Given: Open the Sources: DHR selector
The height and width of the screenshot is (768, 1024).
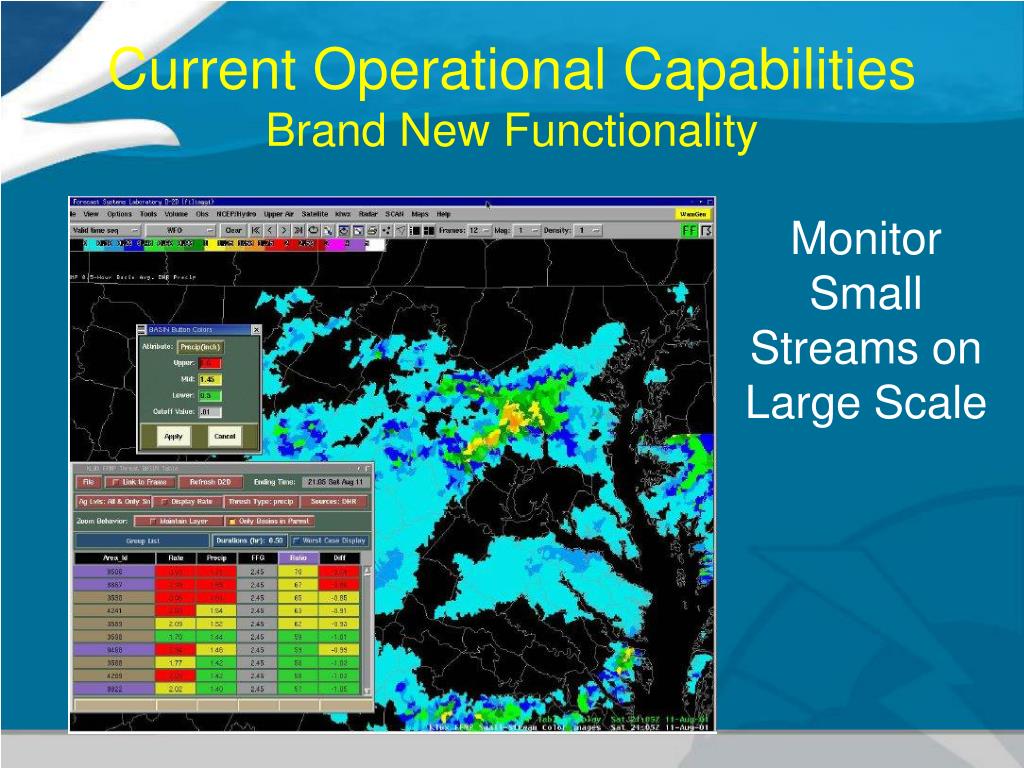Looking at the screenshot, I should [334, 502].
